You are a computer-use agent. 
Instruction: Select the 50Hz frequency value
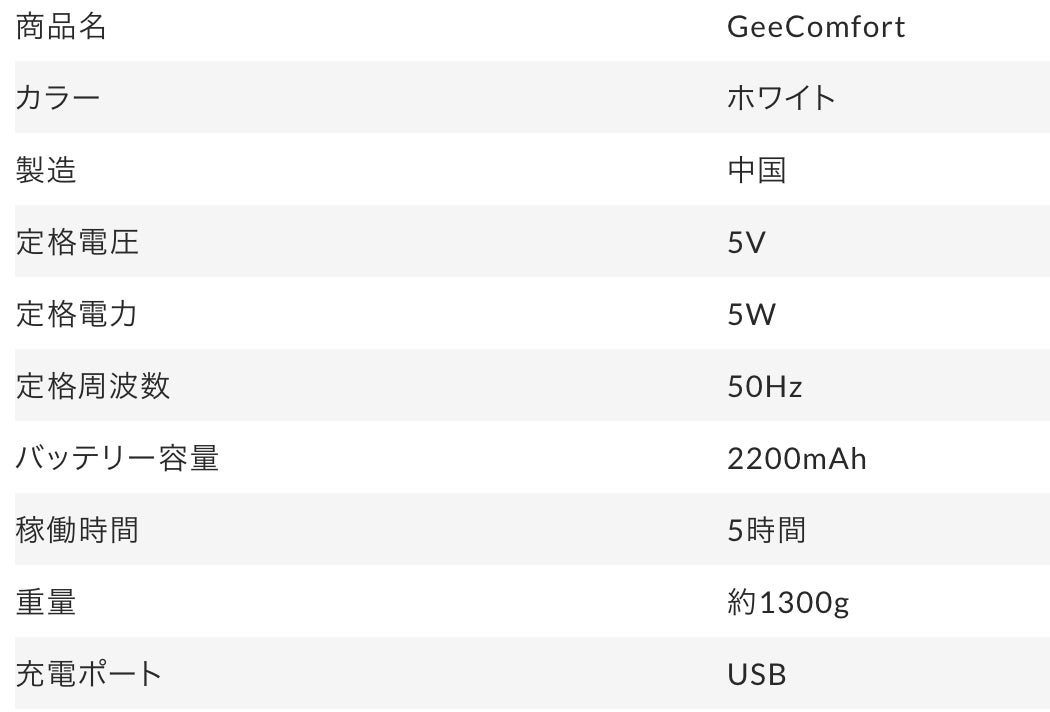(765, 386)
